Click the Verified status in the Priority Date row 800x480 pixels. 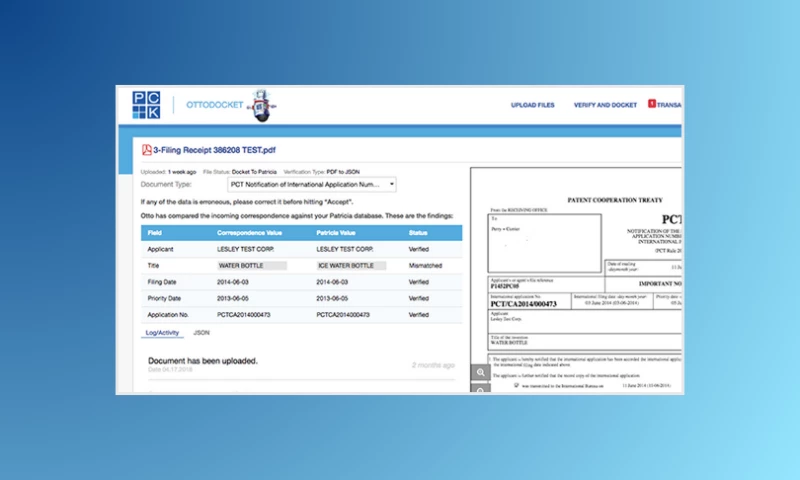(418, 298)
